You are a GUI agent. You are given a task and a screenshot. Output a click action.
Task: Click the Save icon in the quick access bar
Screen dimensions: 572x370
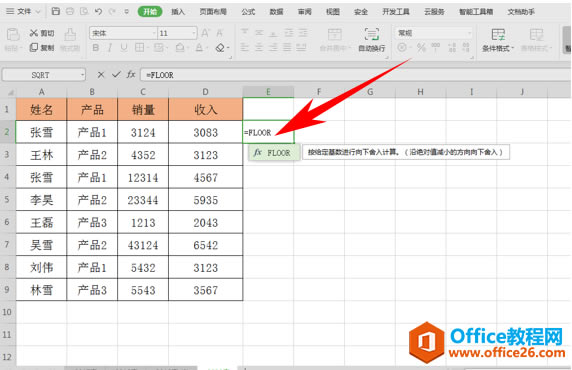55,11
